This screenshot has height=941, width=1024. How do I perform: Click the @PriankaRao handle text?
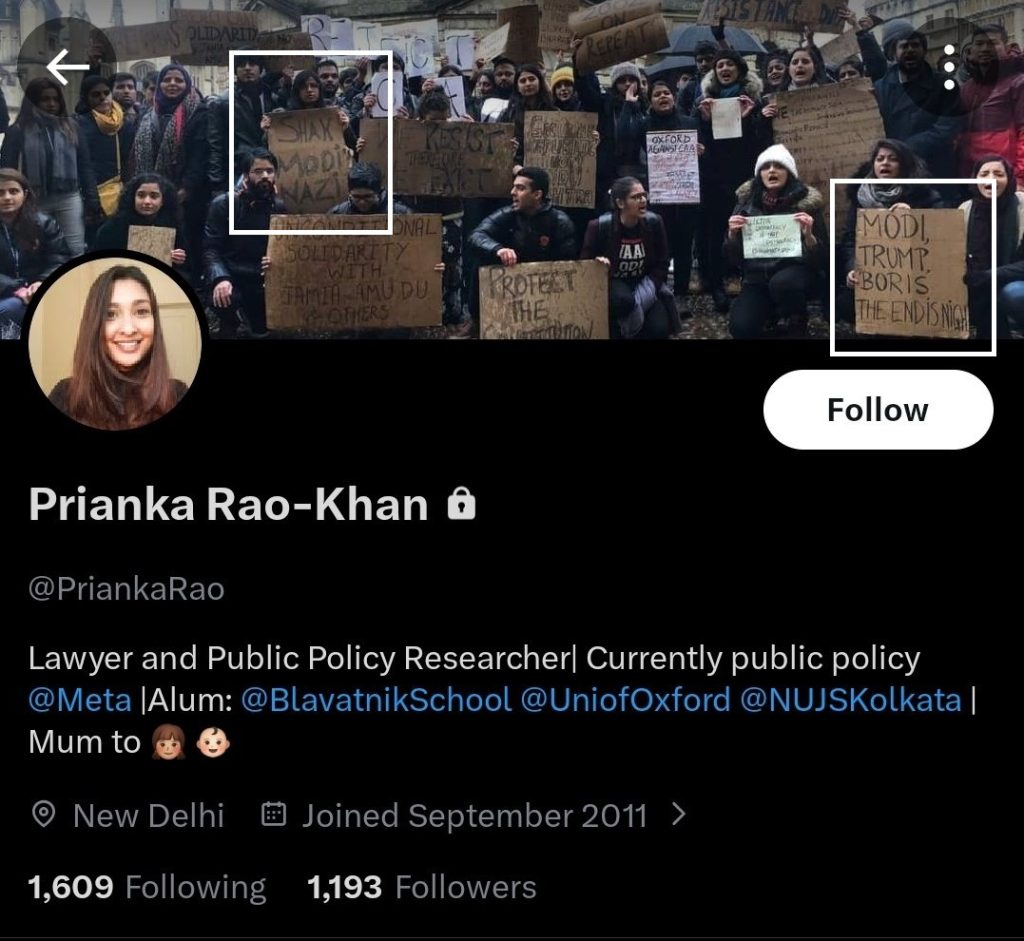[127, 589]
